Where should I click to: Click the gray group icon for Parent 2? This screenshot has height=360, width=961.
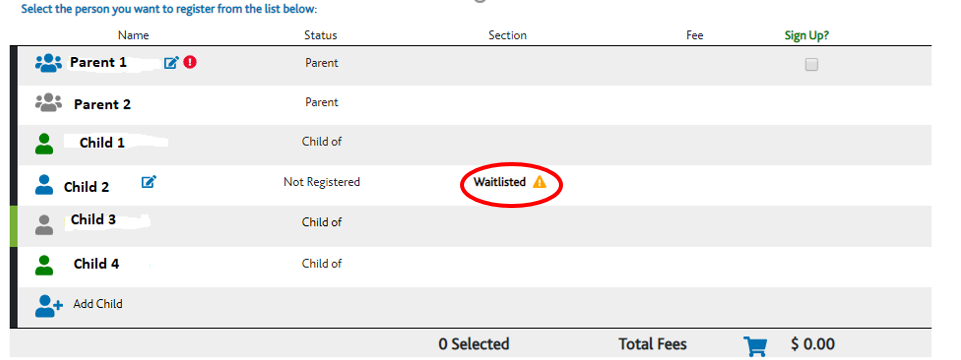[x=48, y=103]
